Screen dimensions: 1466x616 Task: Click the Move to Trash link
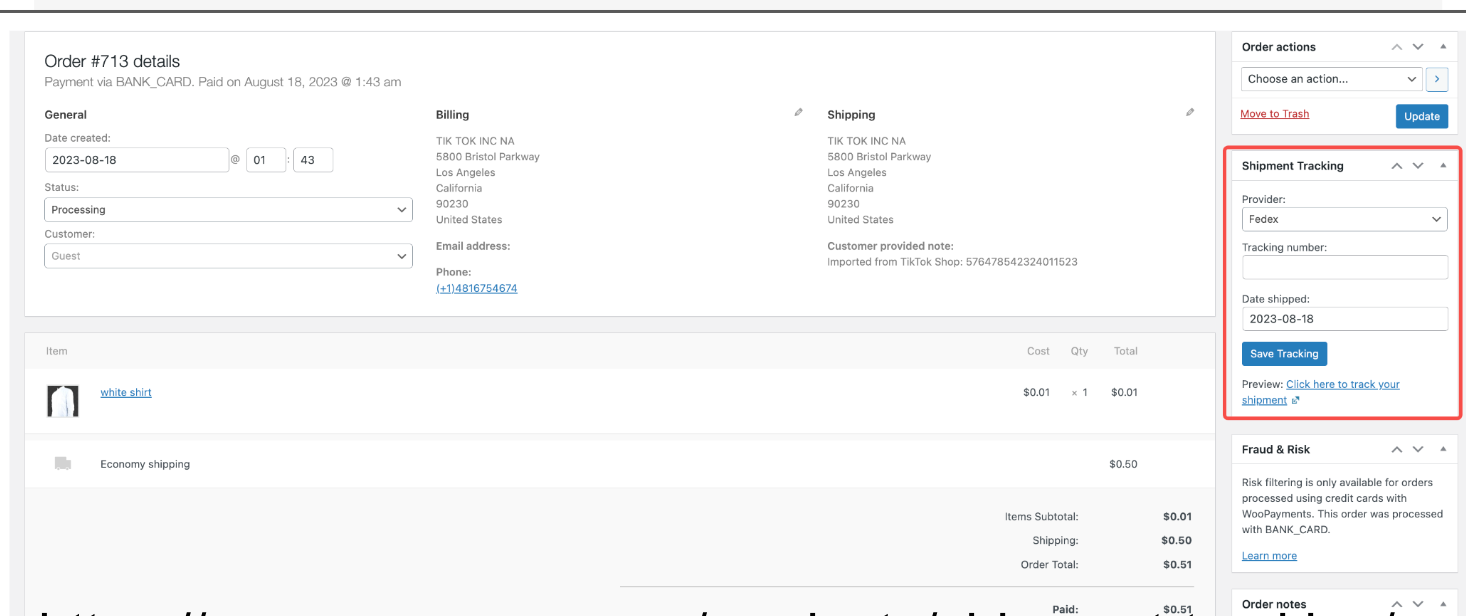tap(1274, 114)
